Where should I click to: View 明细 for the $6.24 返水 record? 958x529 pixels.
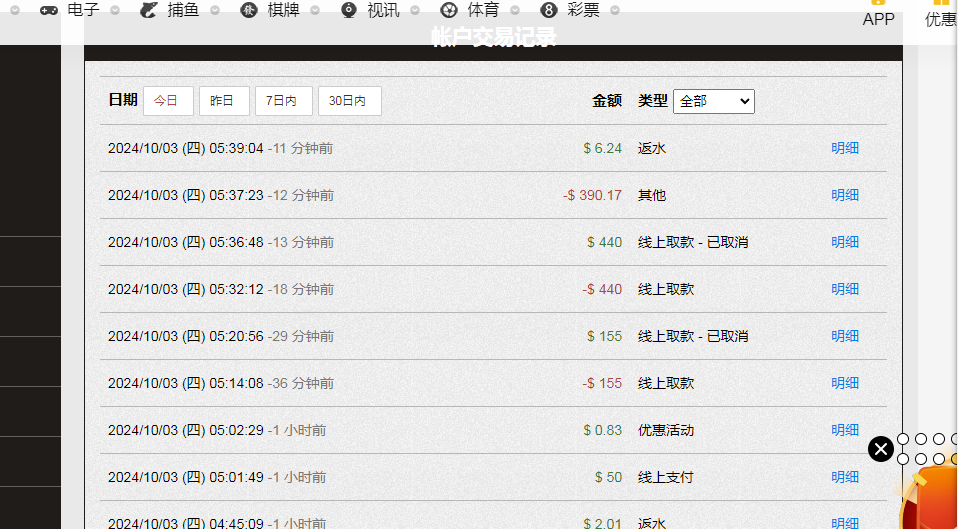coord(845,148)
